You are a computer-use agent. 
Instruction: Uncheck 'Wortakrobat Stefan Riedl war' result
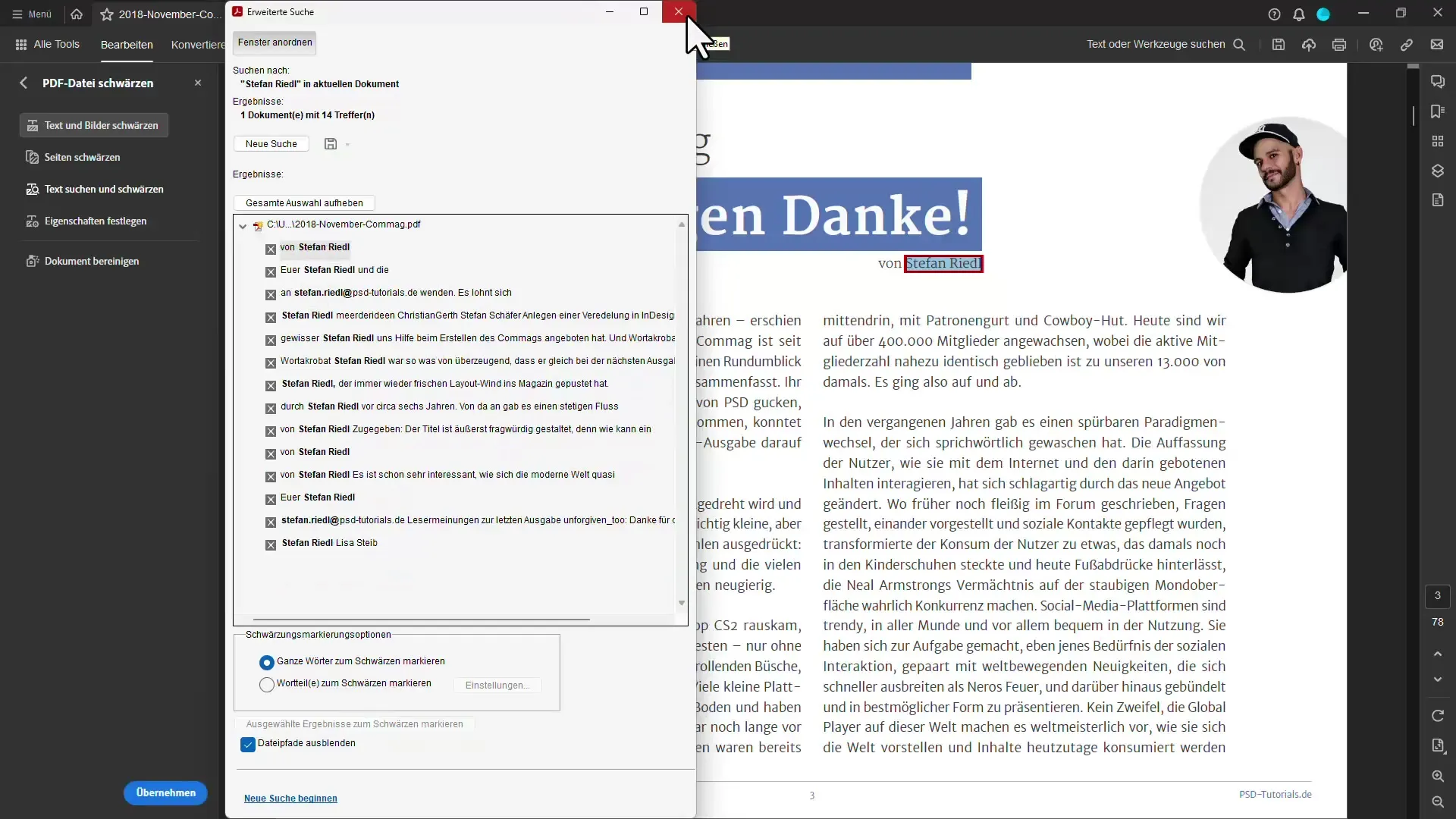pos(271,362)
